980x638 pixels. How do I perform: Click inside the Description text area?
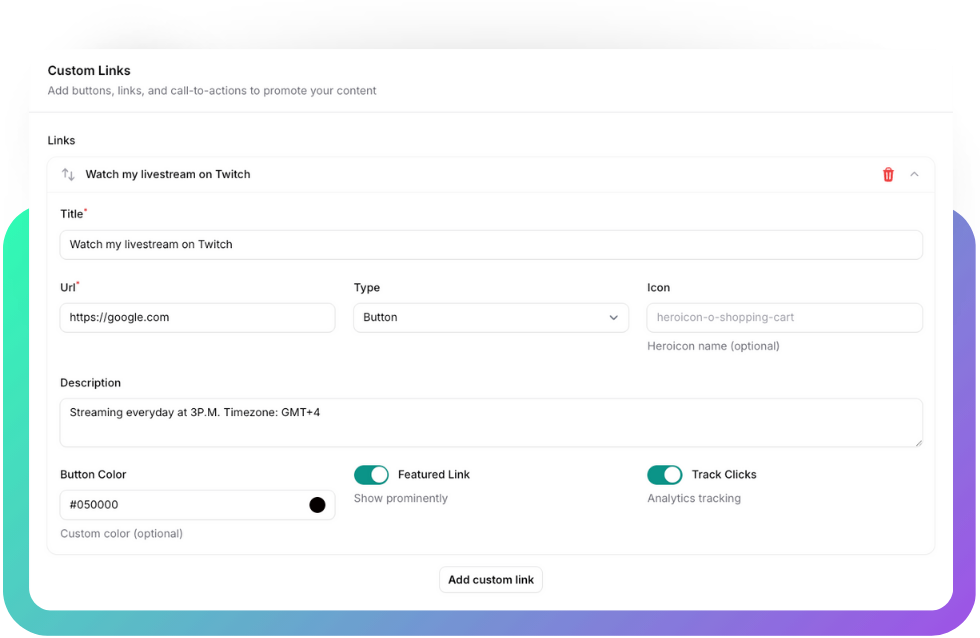[x=490, y=422]
